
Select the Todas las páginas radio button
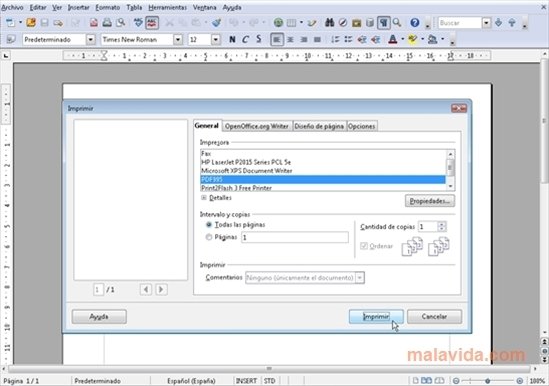(x=209, y=225)
